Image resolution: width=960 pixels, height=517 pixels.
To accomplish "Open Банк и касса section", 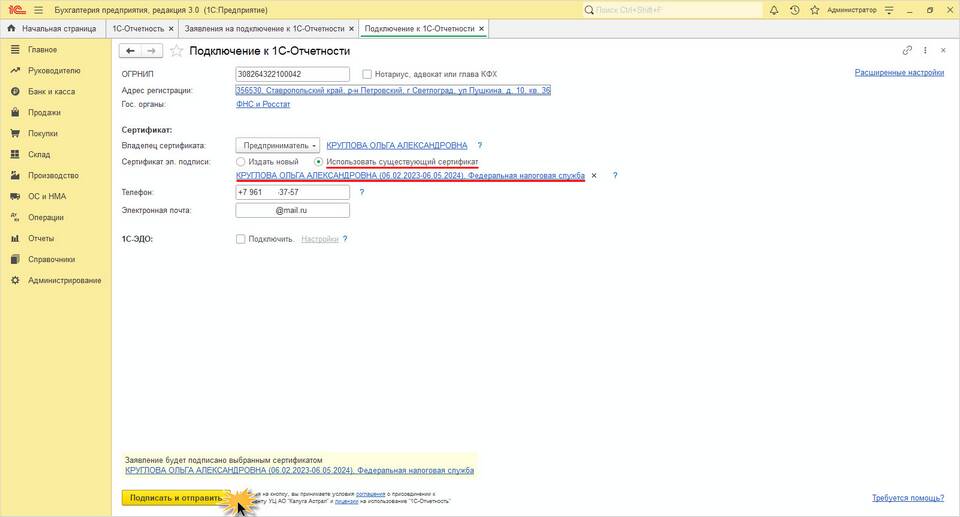I will 51,92.
